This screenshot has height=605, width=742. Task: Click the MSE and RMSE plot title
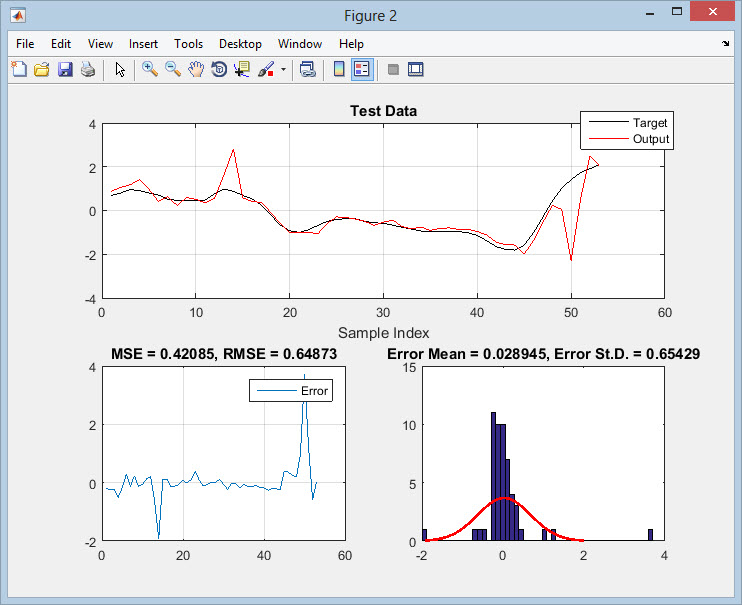(224, 354)
